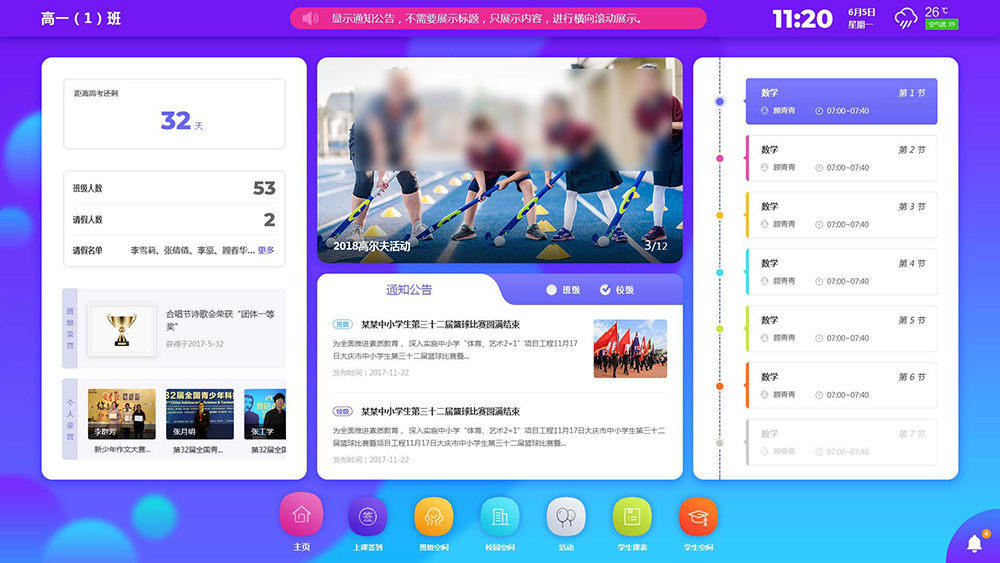The image size is (1000, 563).
Task: Select the 第 5 节 数学 lesson card
Action: pos(841,328)
